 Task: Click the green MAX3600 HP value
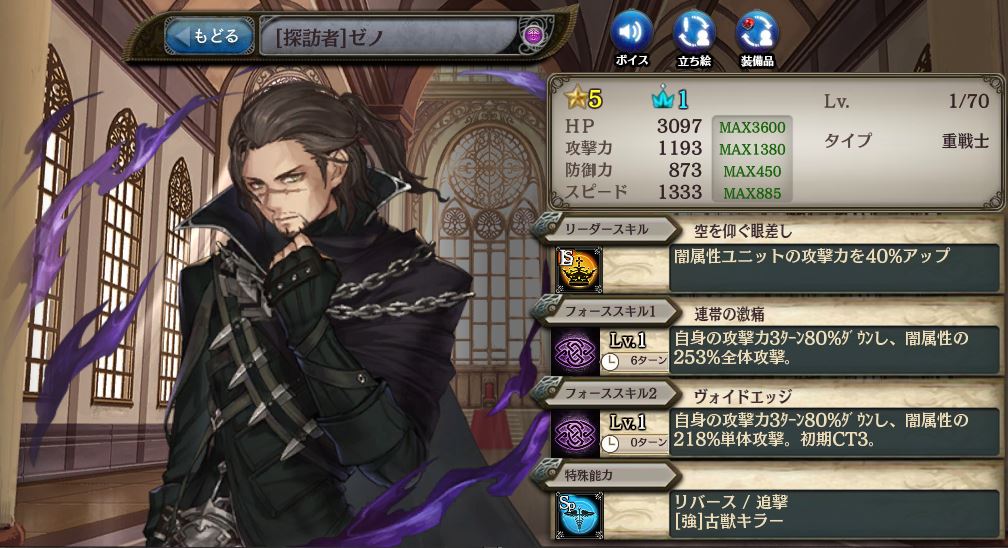pyautogui.click(x=752, y=127)
